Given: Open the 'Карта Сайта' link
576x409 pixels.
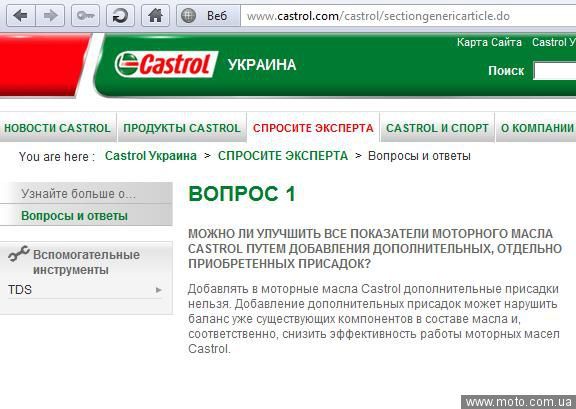Looking at the screenshot, I should pos(489,42).
